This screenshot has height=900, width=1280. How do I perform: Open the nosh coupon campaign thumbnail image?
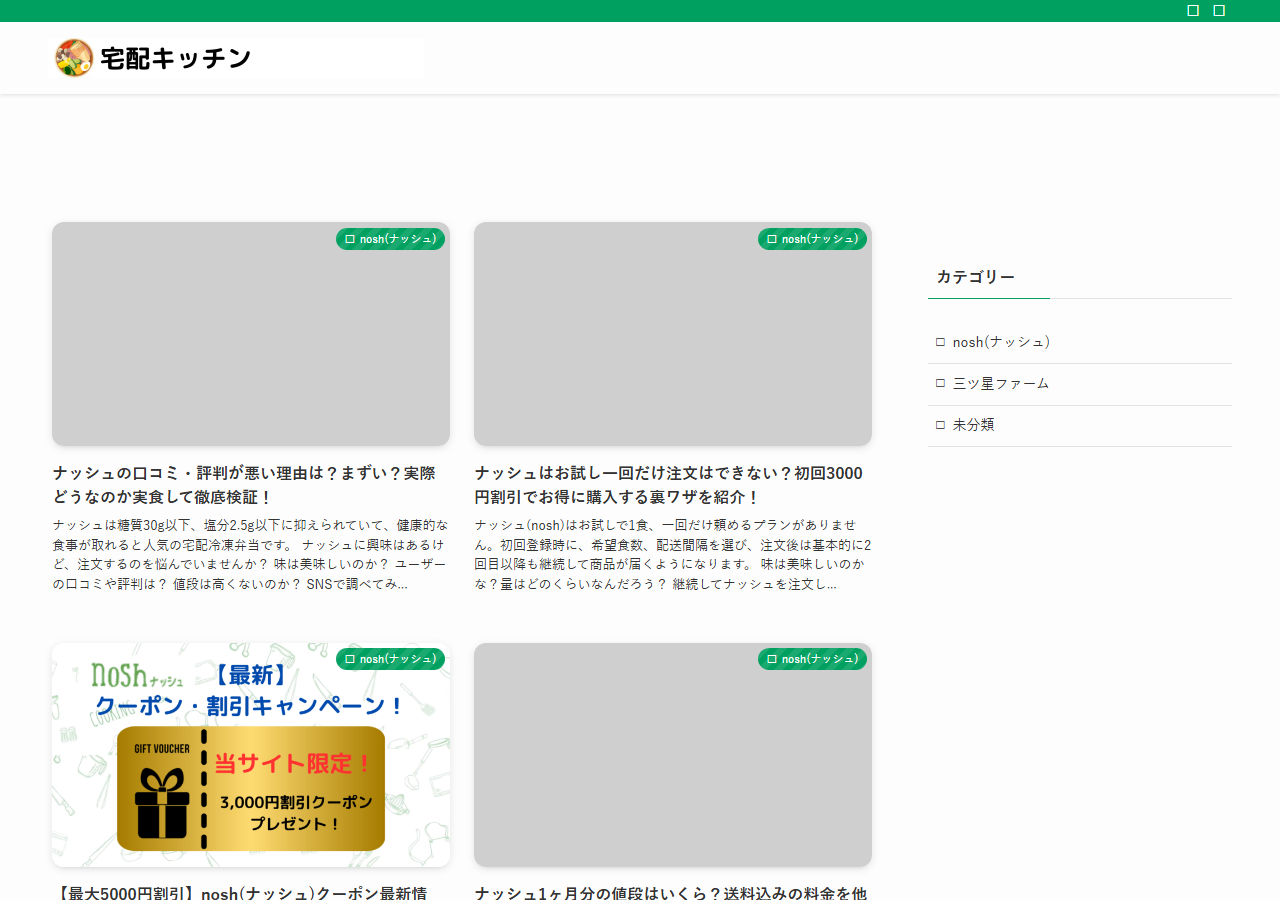[x=251, y=755]
